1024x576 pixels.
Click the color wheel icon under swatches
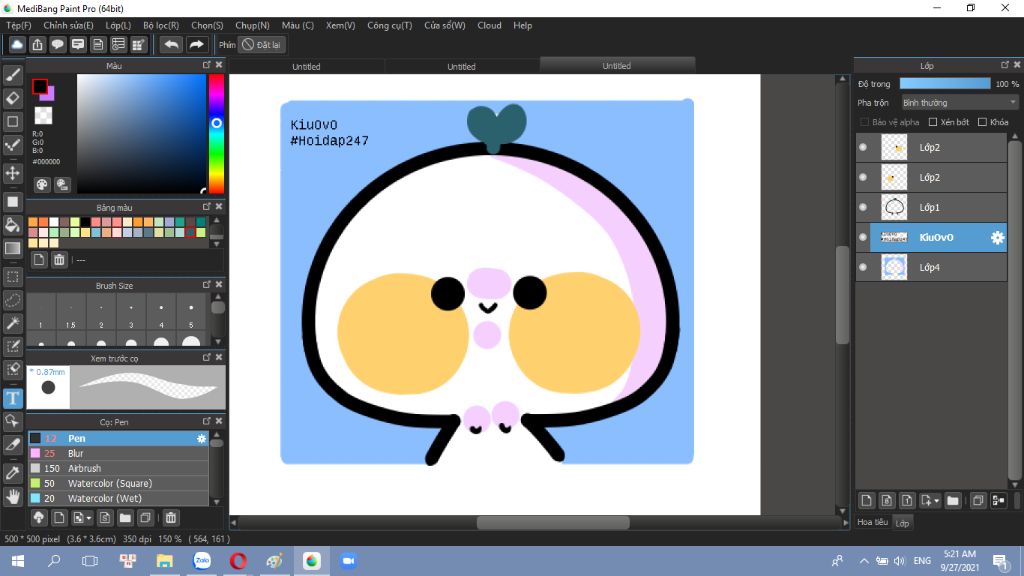tap(42, 185)
